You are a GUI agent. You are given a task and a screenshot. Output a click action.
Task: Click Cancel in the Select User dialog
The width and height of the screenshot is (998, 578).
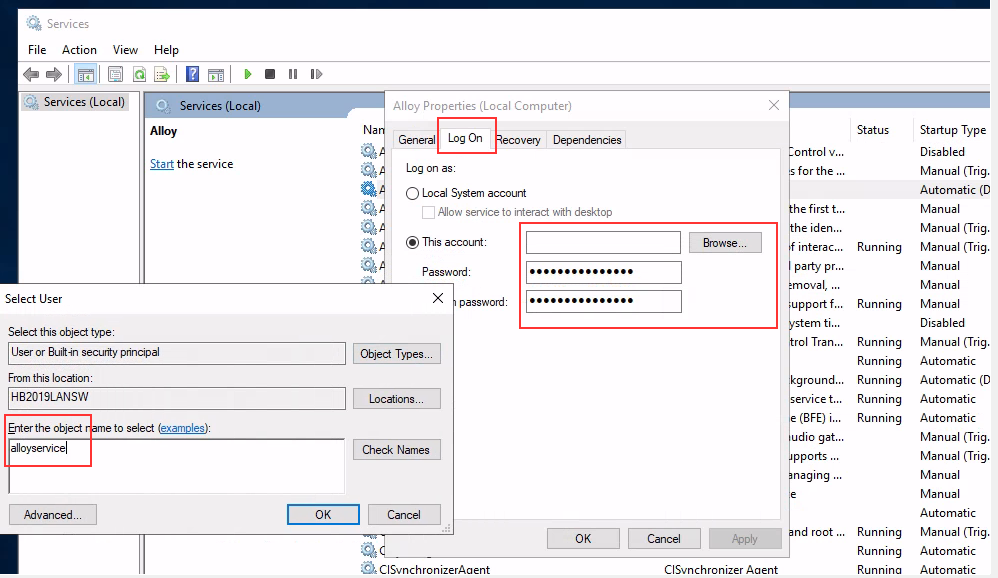(x=404, y=514)
